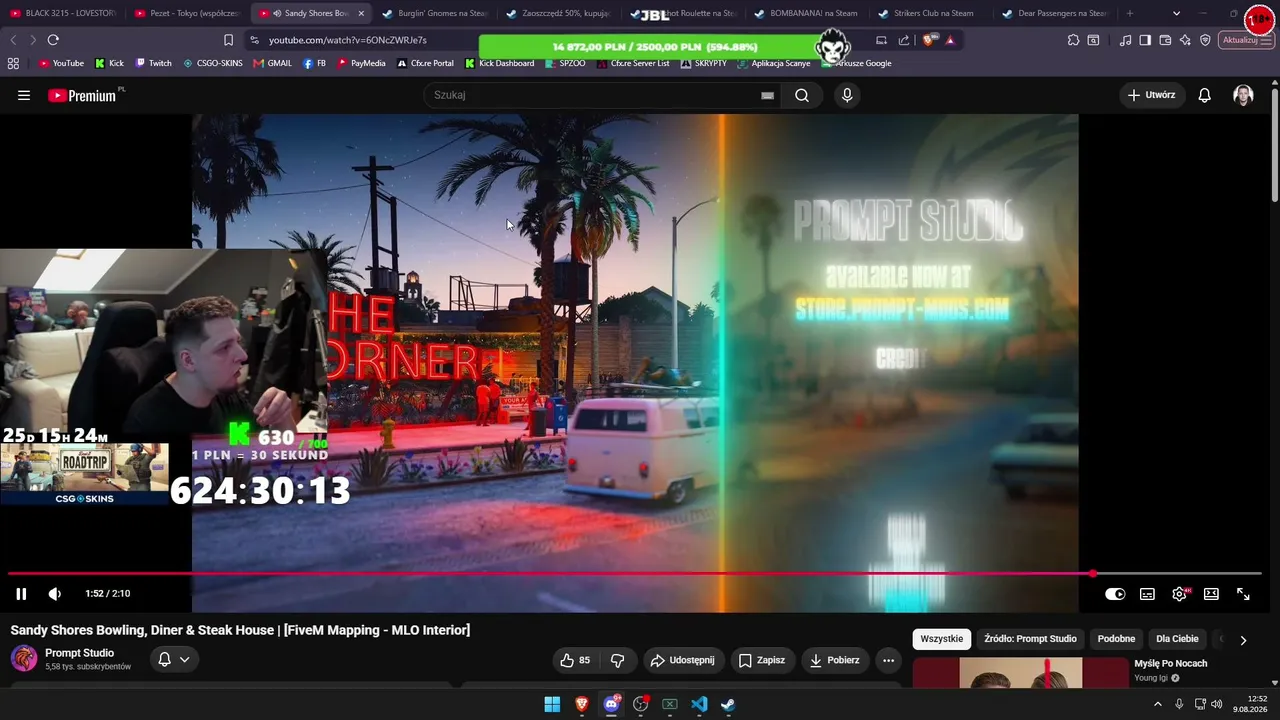The width and height of the screenshot is (1280, 720).
Task: Open the CSGO-SKINS bookmark
Action: (212, 63)
